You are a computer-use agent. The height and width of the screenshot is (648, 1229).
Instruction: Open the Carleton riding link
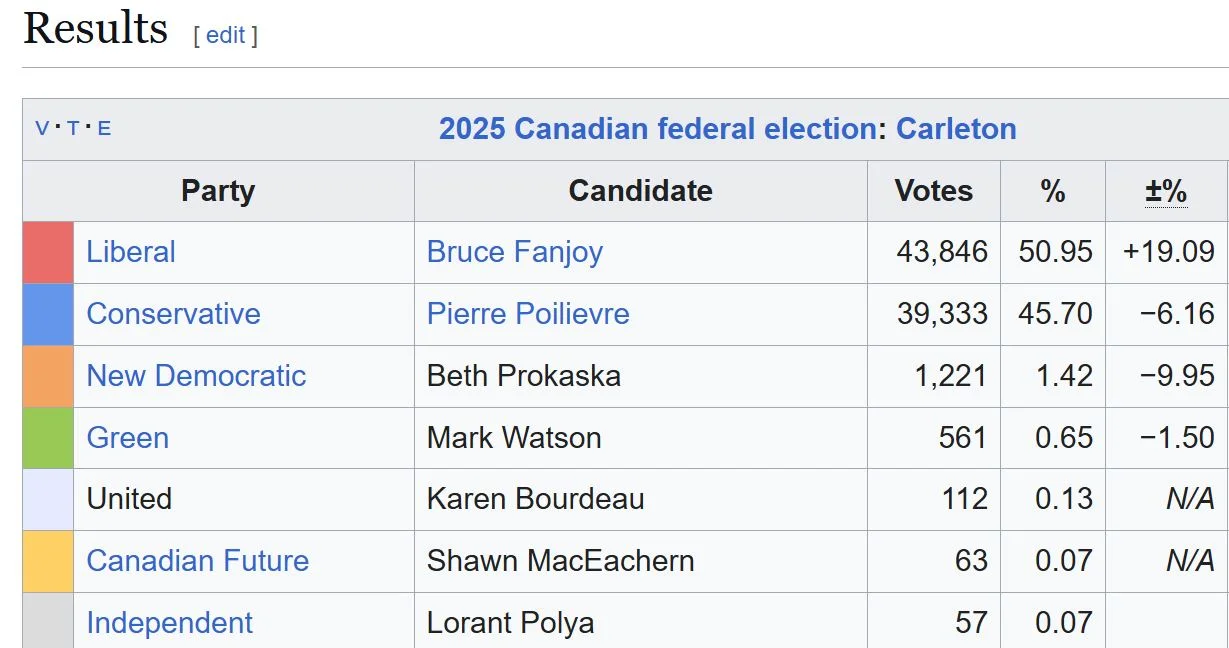[x=956, y=129]
